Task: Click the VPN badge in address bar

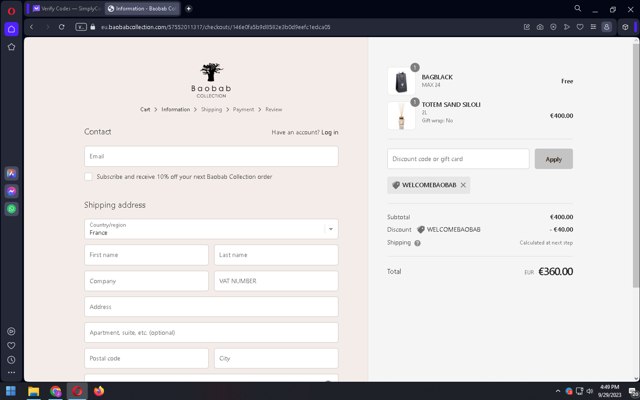Action: coord(81,27)
